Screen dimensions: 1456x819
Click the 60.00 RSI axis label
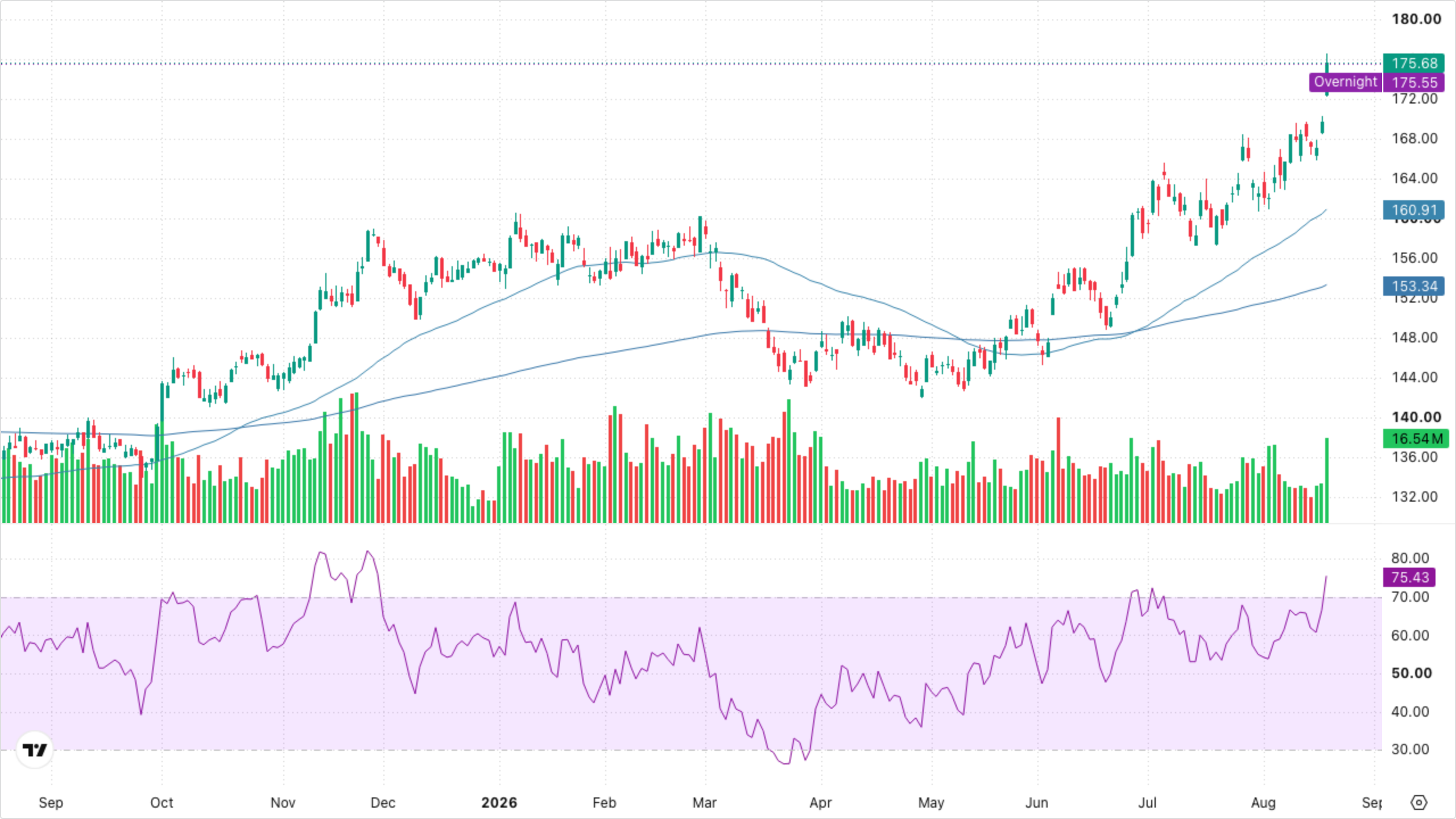click(x=1410, y=636)
